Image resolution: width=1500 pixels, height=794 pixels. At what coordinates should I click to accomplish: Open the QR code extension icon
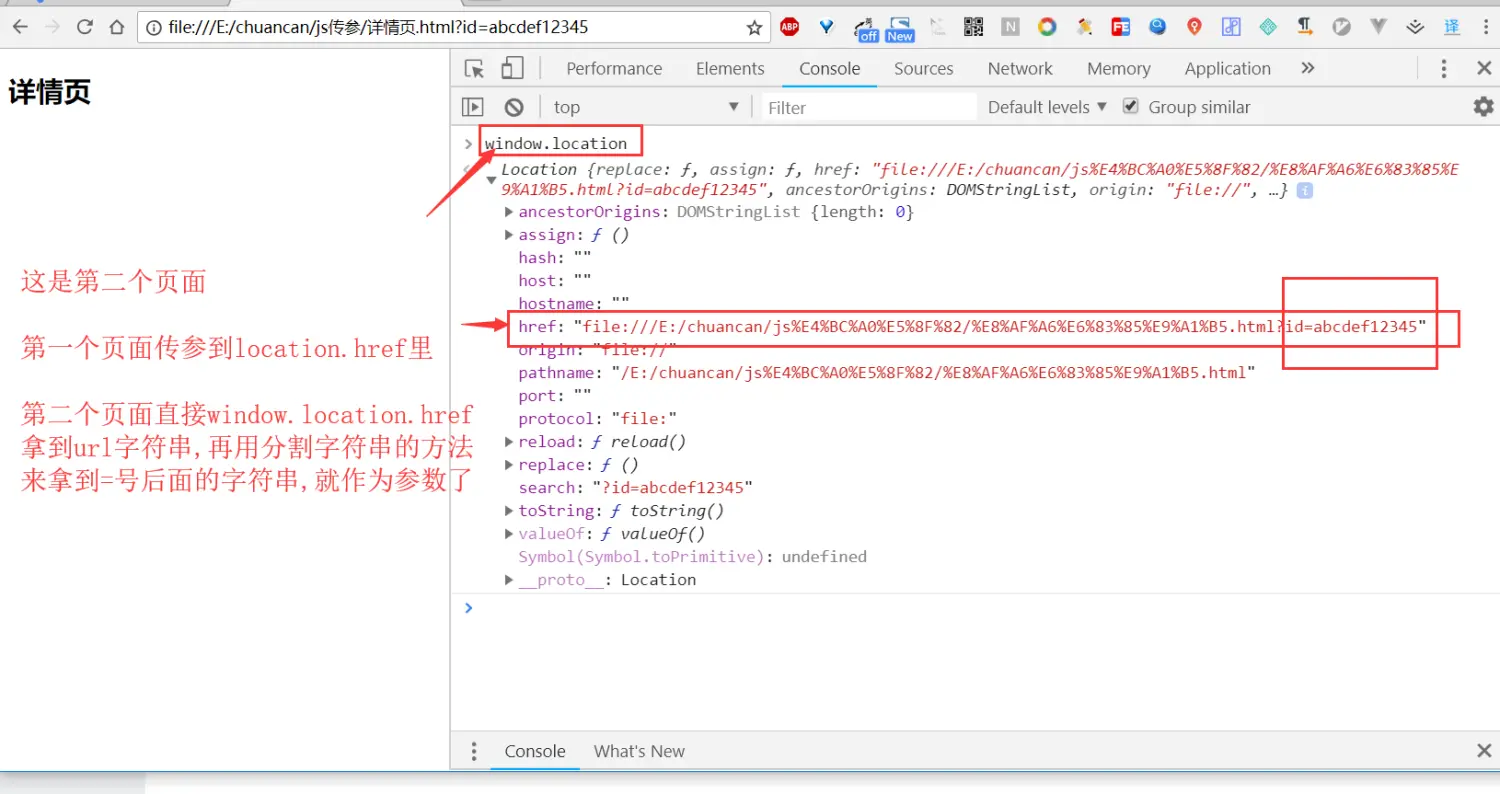pyautogui.click(x=974, y=27)
